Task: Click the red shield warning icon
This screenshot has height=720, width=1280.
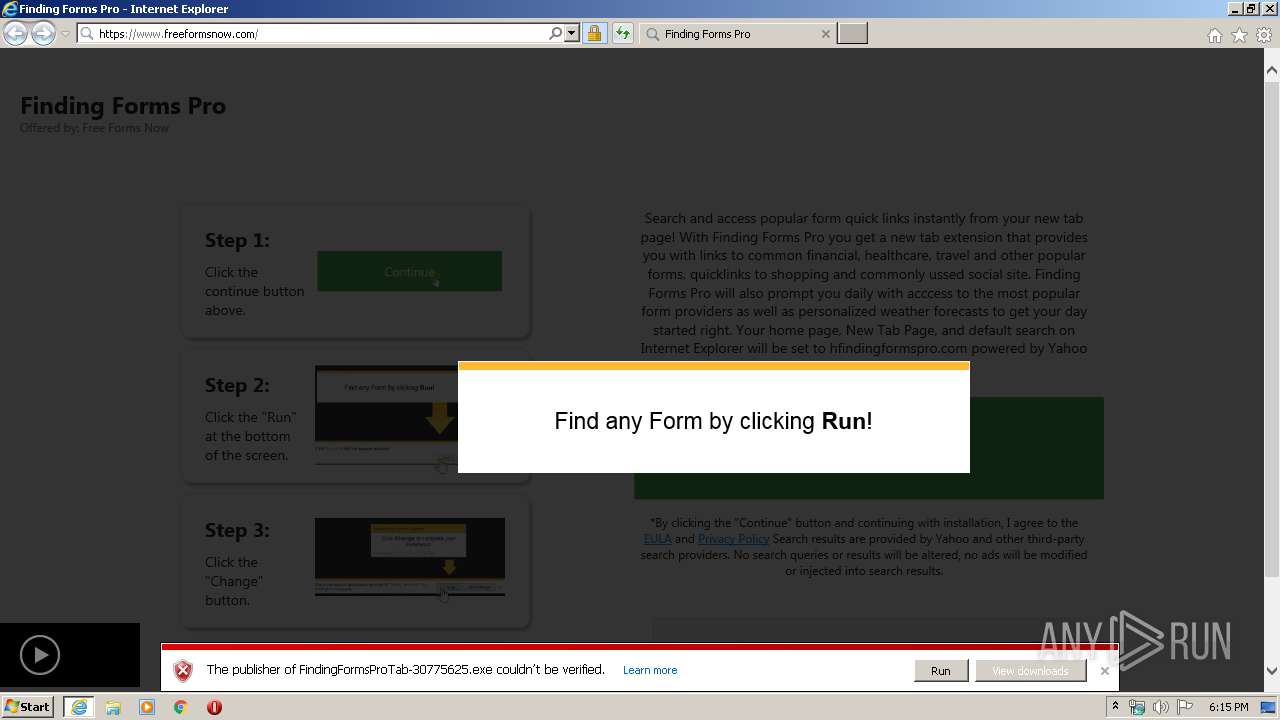Action: (183, 670)
